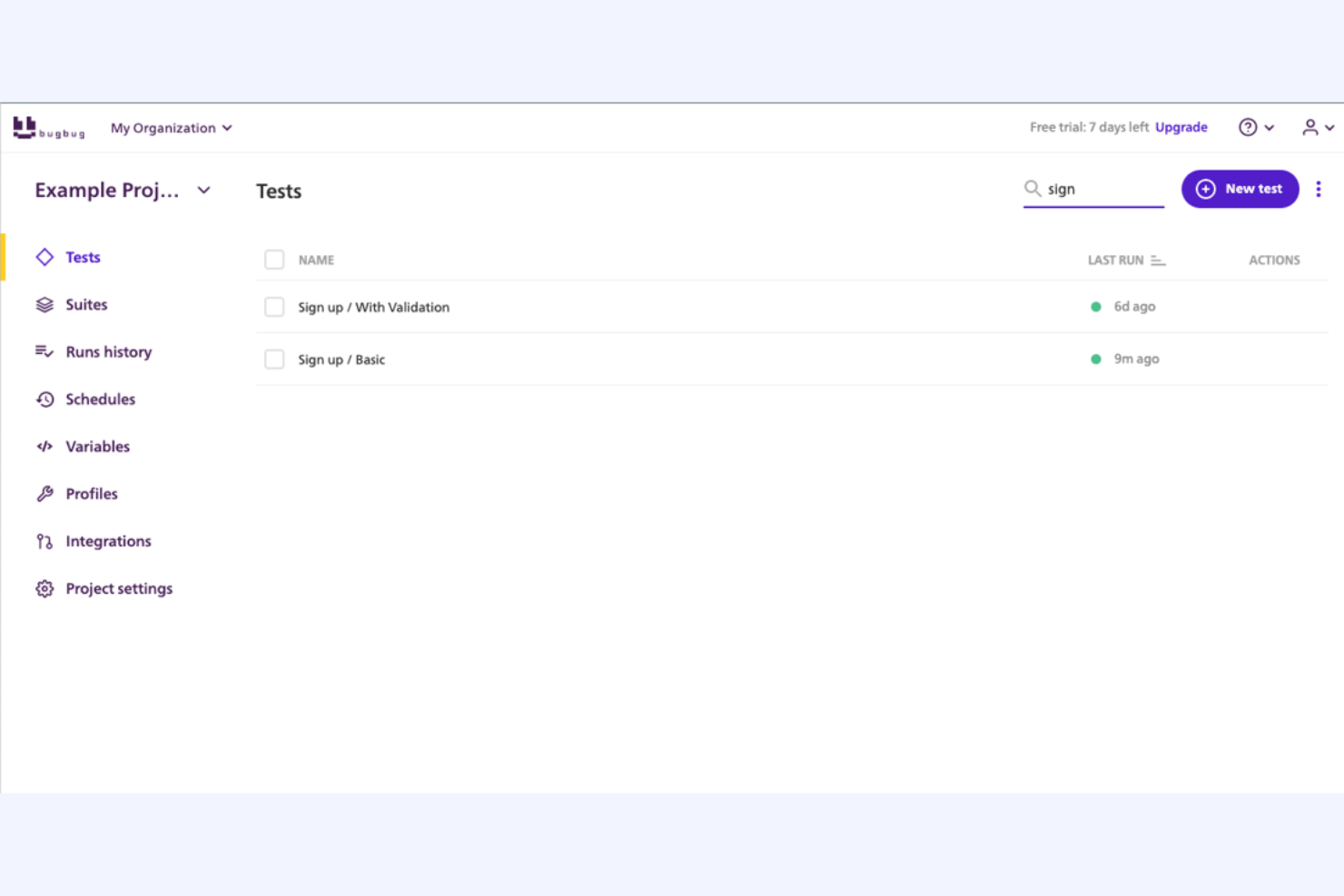Check the select-all checkbox in table header

click(x=274, y=260)
